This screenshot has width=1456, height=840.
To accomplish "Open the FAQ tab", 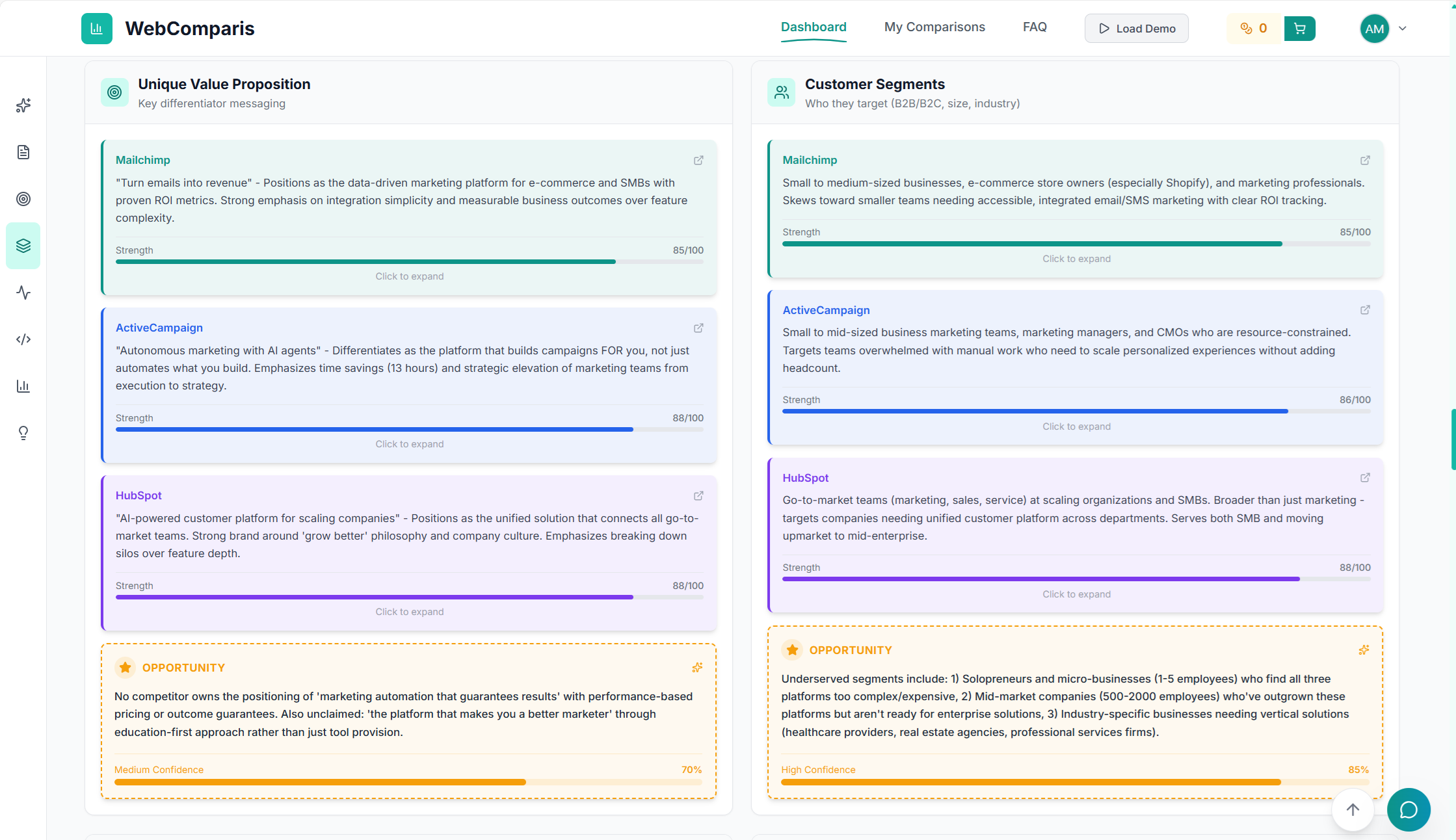I will [x=1034, y=27].
